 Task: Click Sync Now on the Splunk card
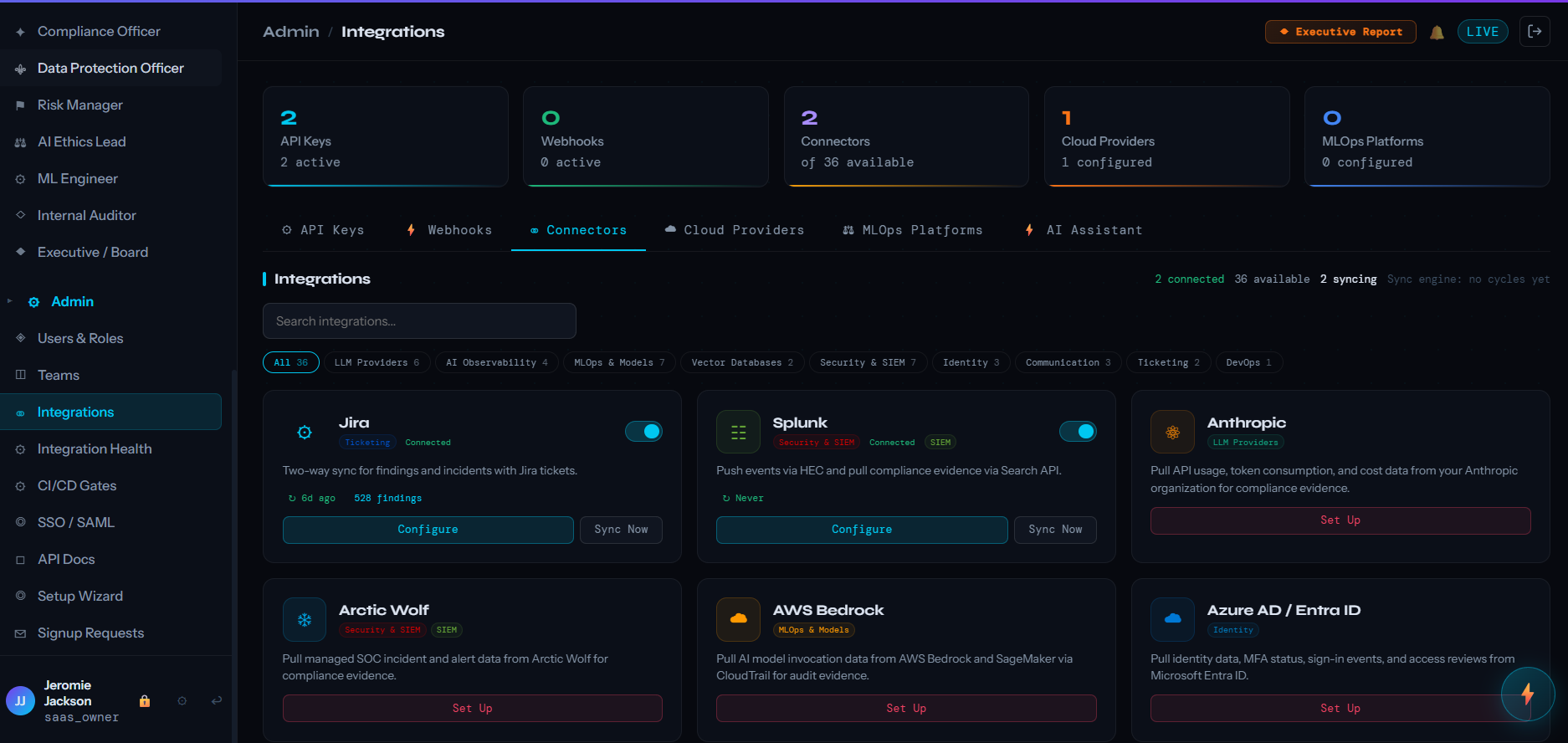[x=1055, y=530]
